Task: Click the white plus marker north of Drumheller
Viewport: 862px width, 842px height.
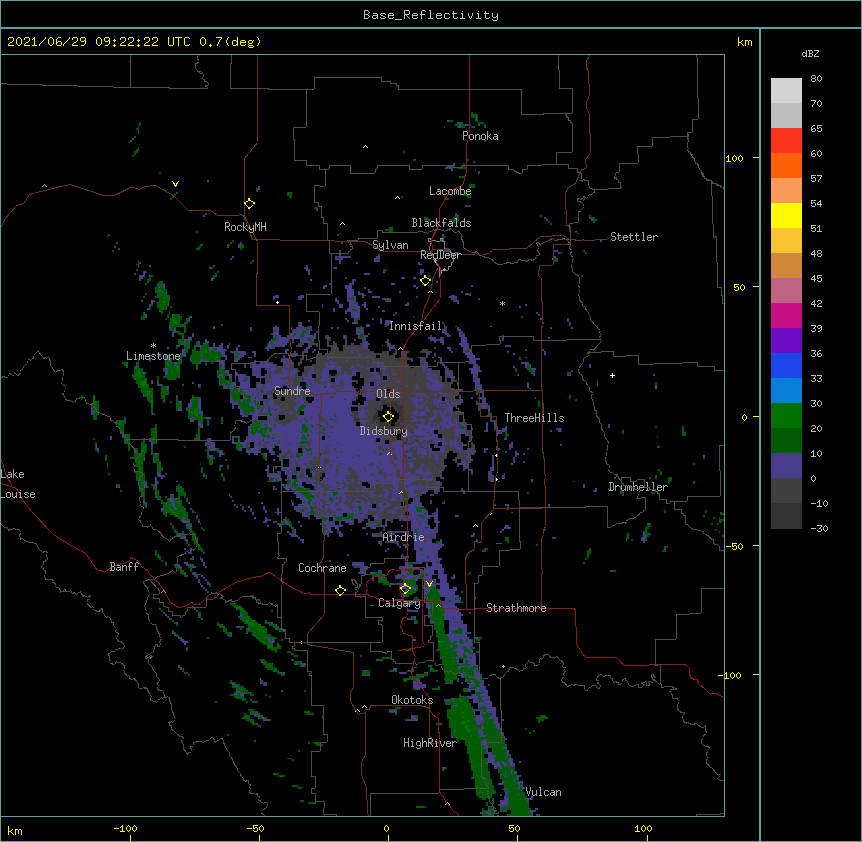Action: pyautogui.click(x=612, y=375)
